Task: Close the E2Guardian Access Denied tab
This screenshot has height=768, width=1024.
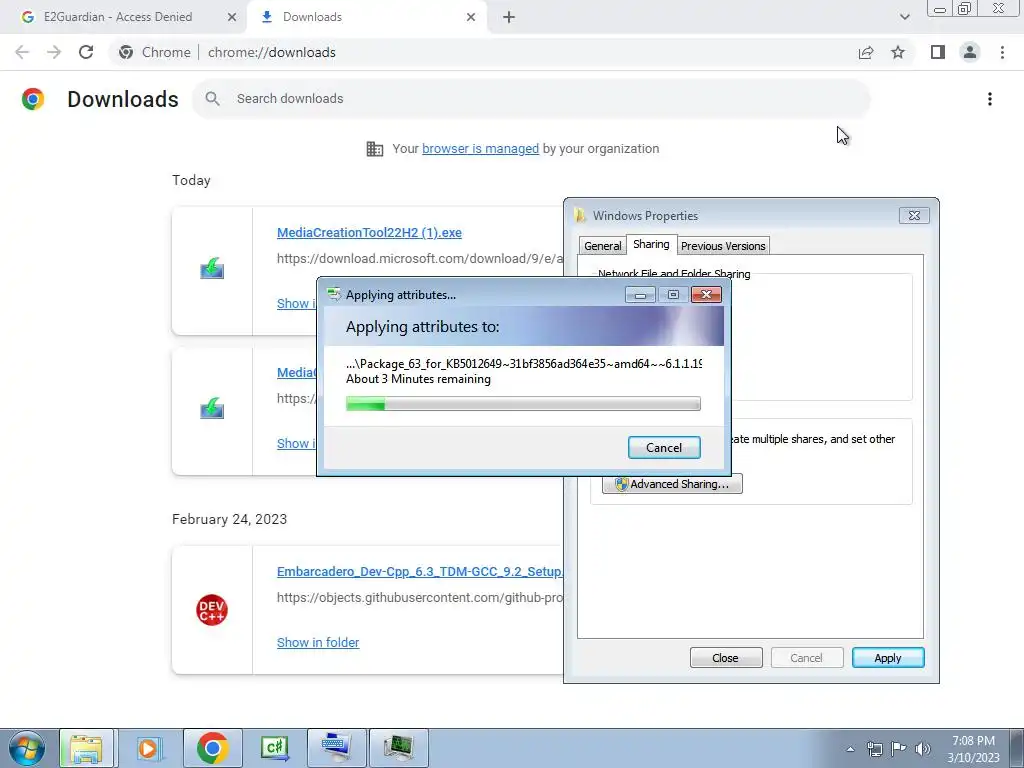Action: (x=232, y=17)
